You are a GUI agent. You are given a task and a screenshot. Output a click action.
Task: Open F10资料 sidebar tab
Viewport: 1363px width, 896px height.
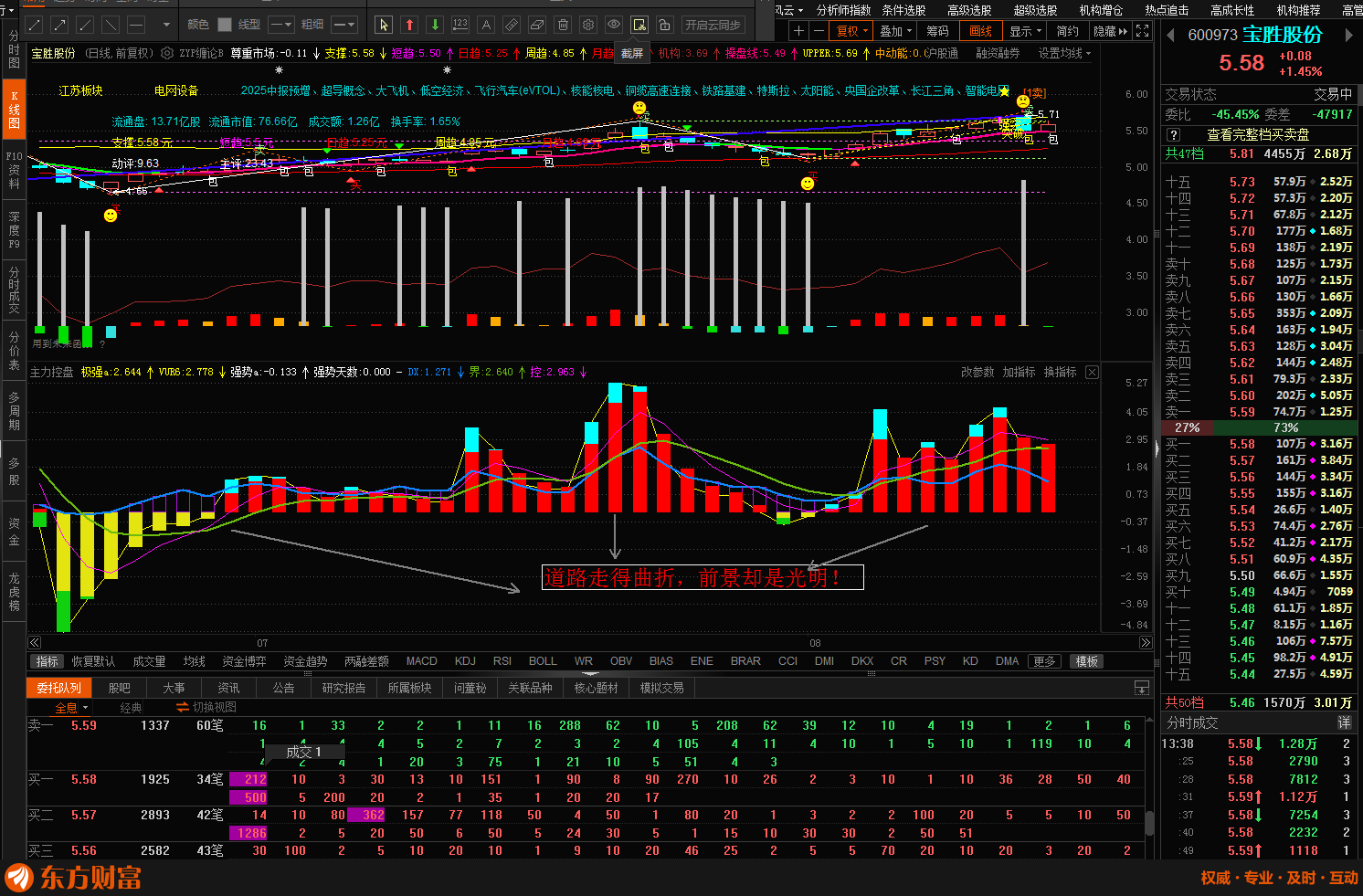(14, 171)
